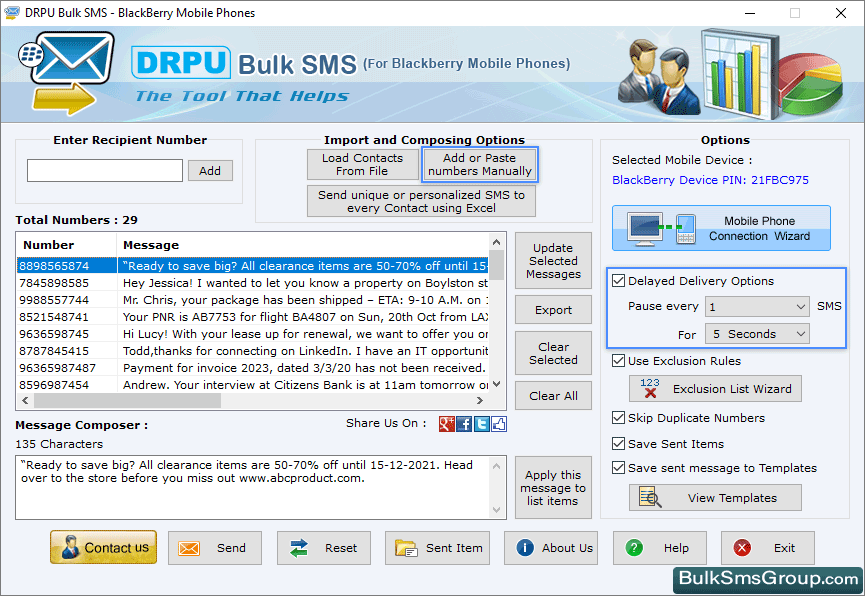Click the Add recipient button
The height and width of the screenshot is (596, 865).
coord(210,171)
